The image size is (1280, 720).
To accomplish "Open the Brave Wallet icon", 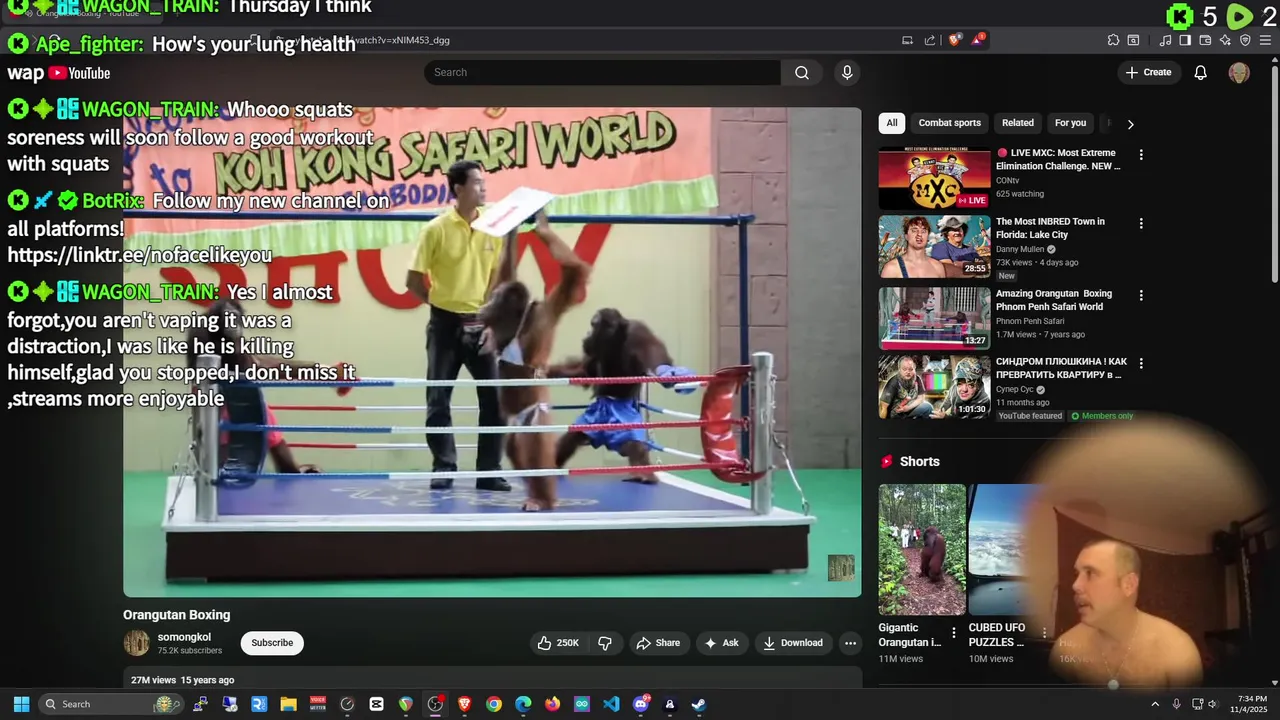I will point(1205,40).
